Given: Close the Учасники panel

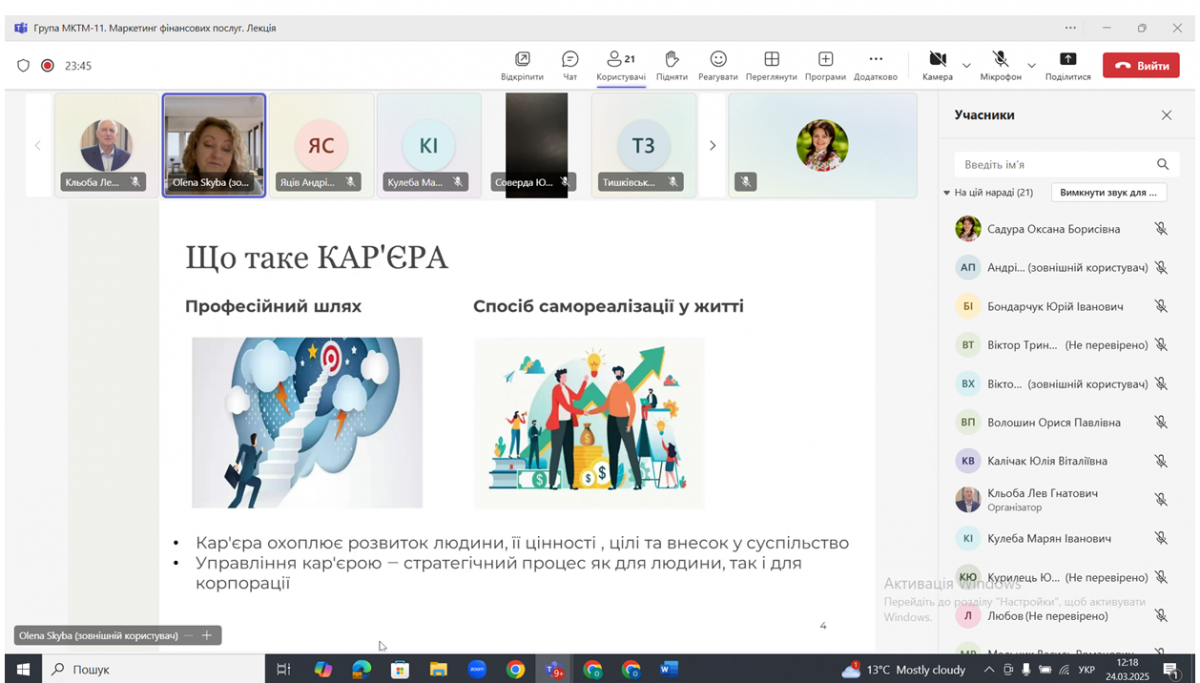Looking at the screenshot, I should click(1166, 115).
